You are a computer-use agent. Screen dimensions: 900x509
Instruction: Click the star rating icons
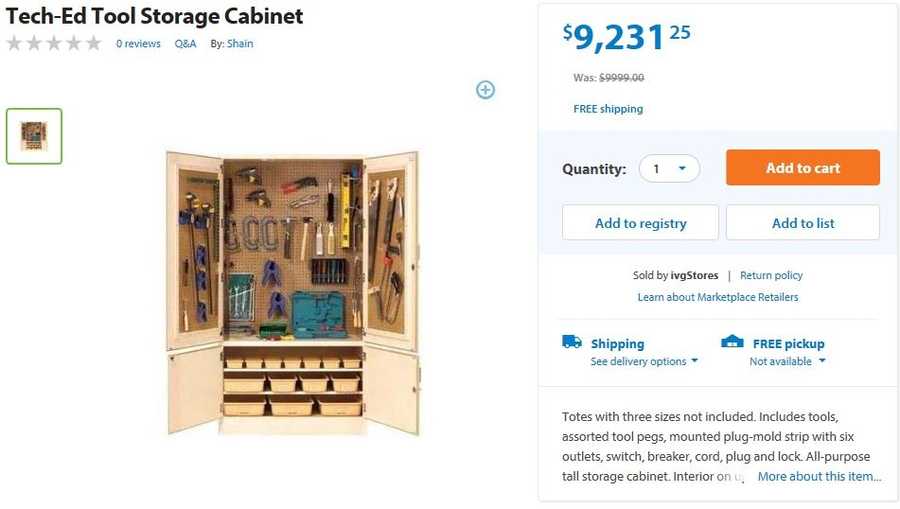[x=54, y=43]
